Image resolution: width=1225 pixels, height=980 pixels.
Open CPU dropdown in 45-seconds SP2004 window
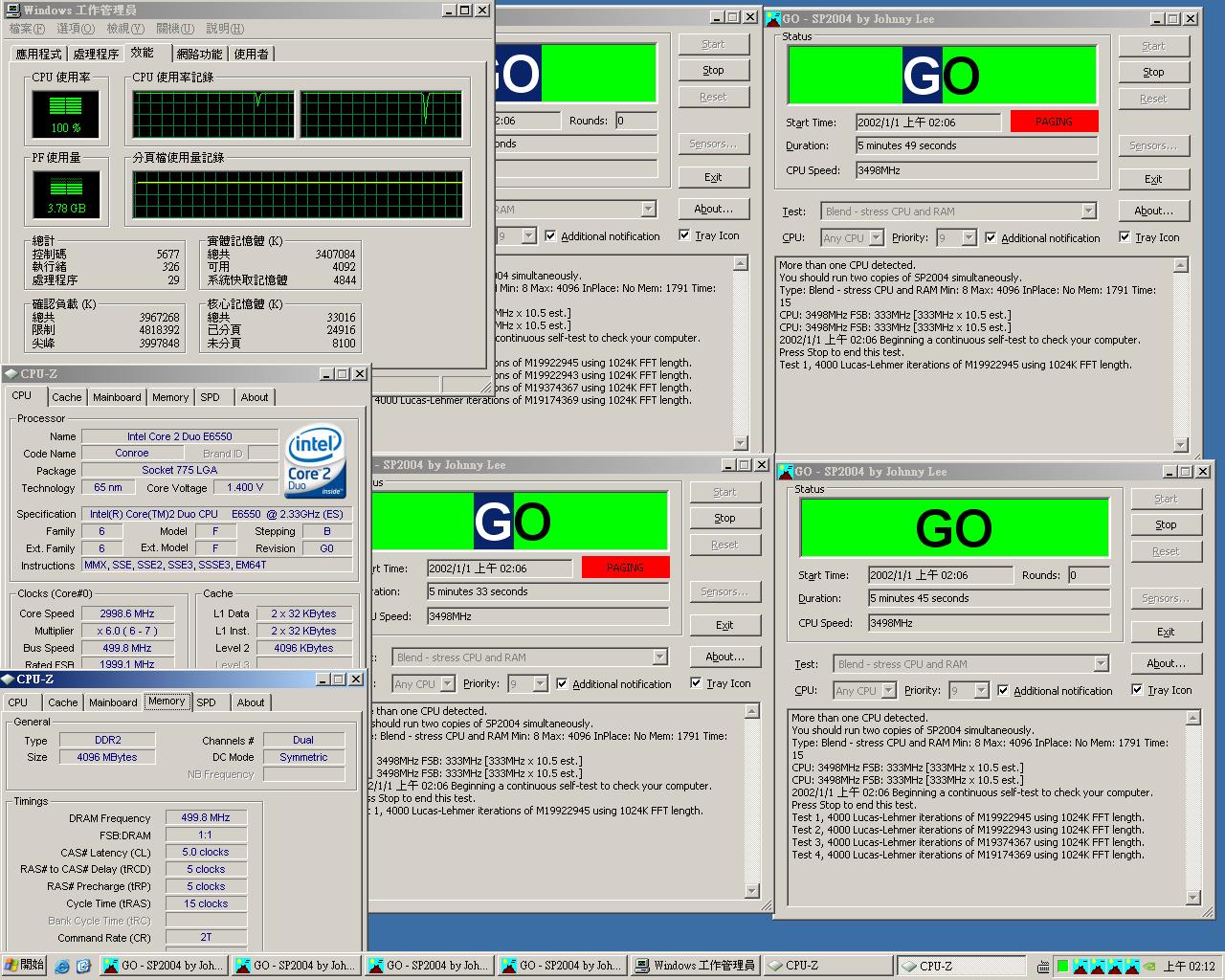pyautogui.click(x=888, y=691)
